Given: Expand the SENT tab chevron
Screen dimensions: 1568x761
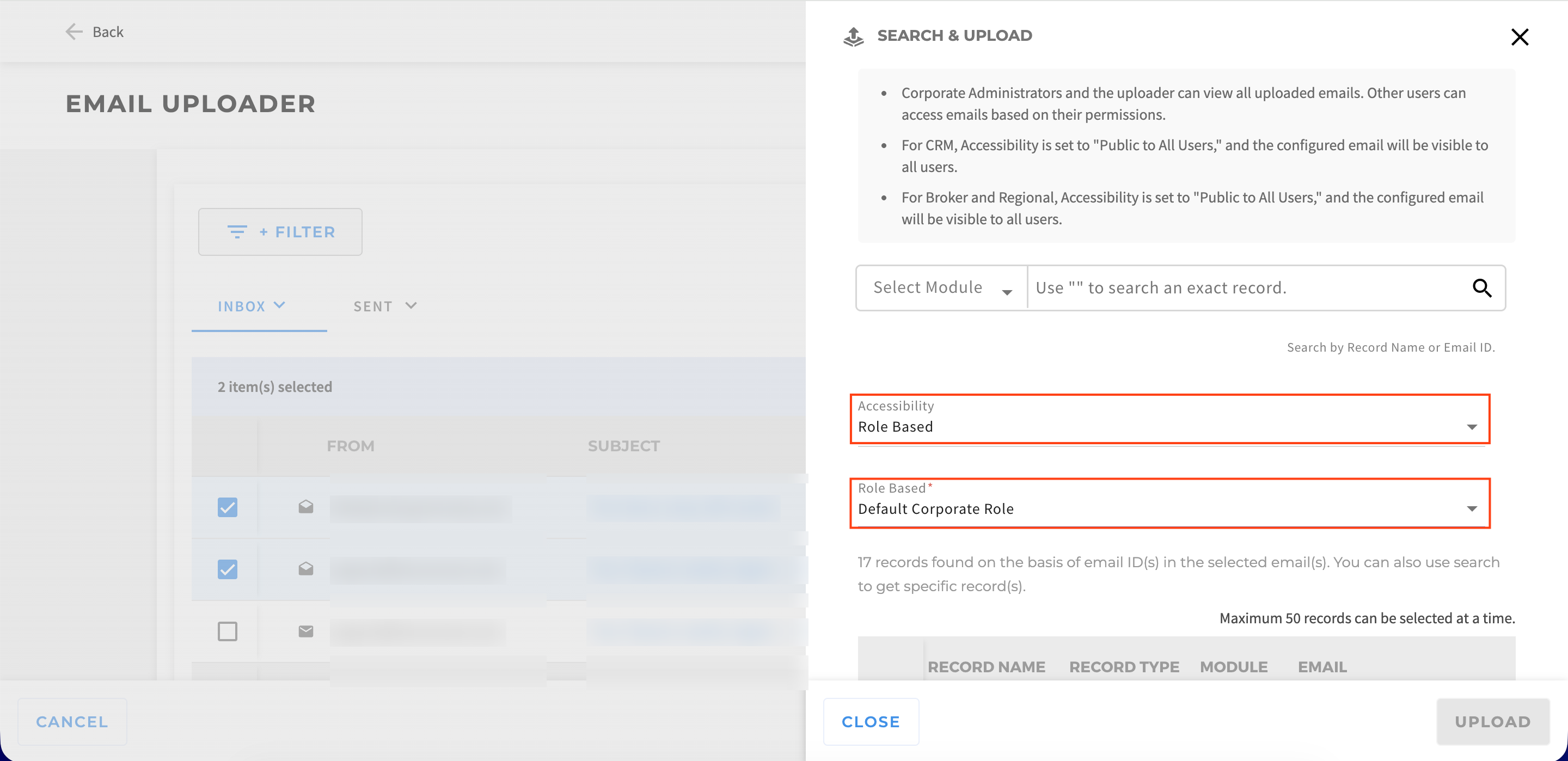Looking at the screenshot, I should pos(411,305).
